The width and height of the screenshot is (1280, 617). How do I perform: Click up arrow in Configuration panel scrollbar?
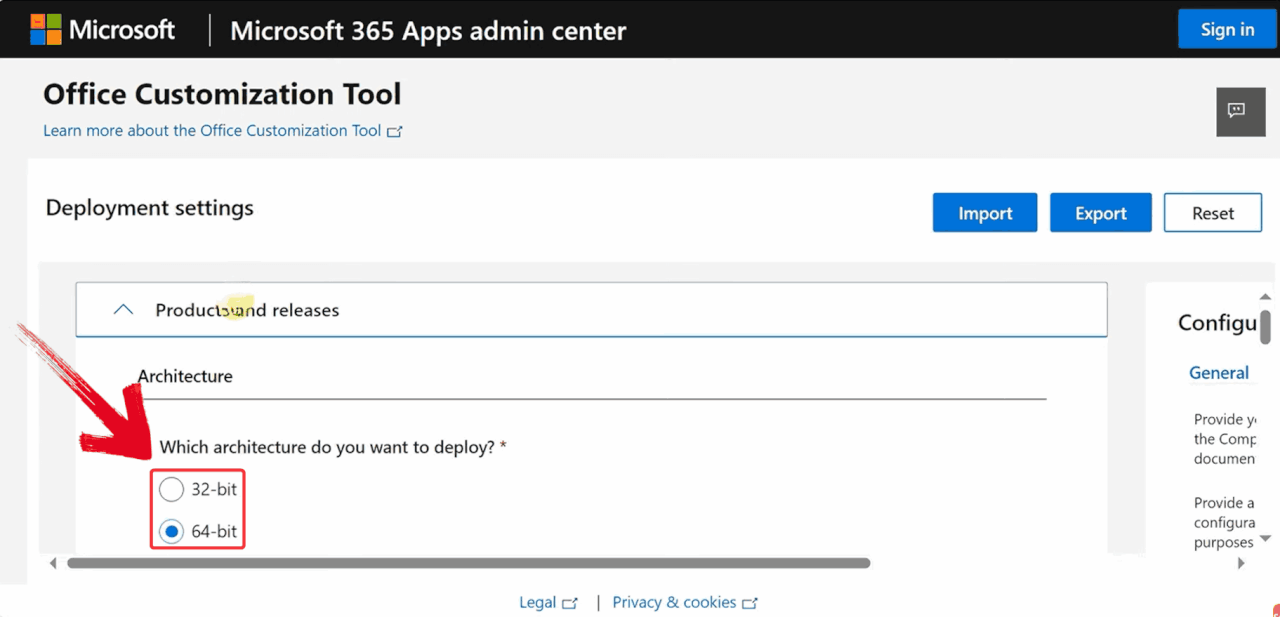(x=1265, y=297)
